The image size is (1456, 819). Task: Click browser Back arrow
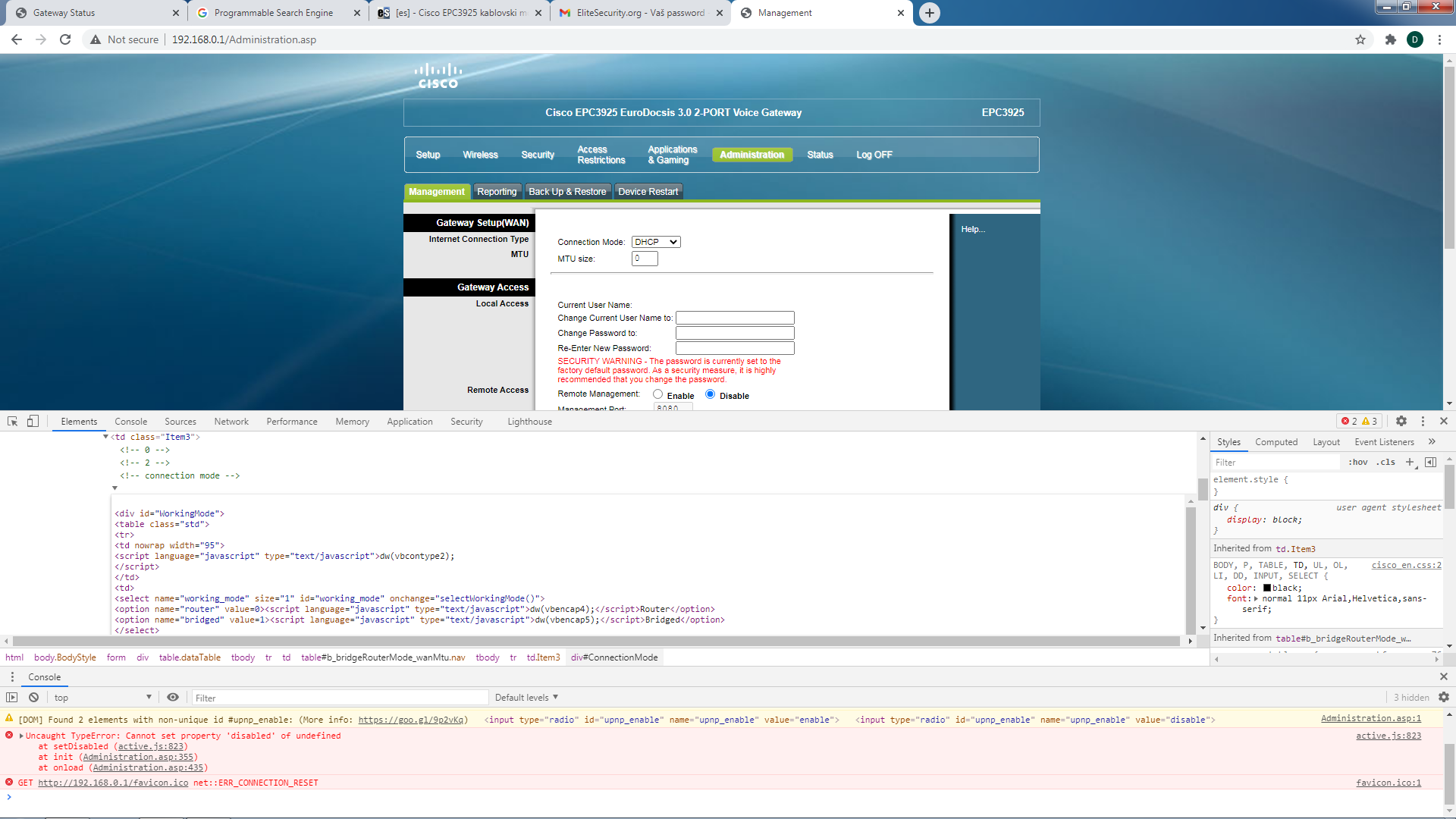click(17, 39)
